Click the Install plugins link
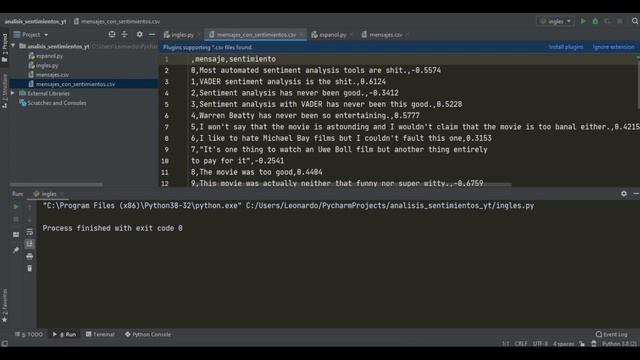Viewport: 640px width, 360px height. [566, 47]
